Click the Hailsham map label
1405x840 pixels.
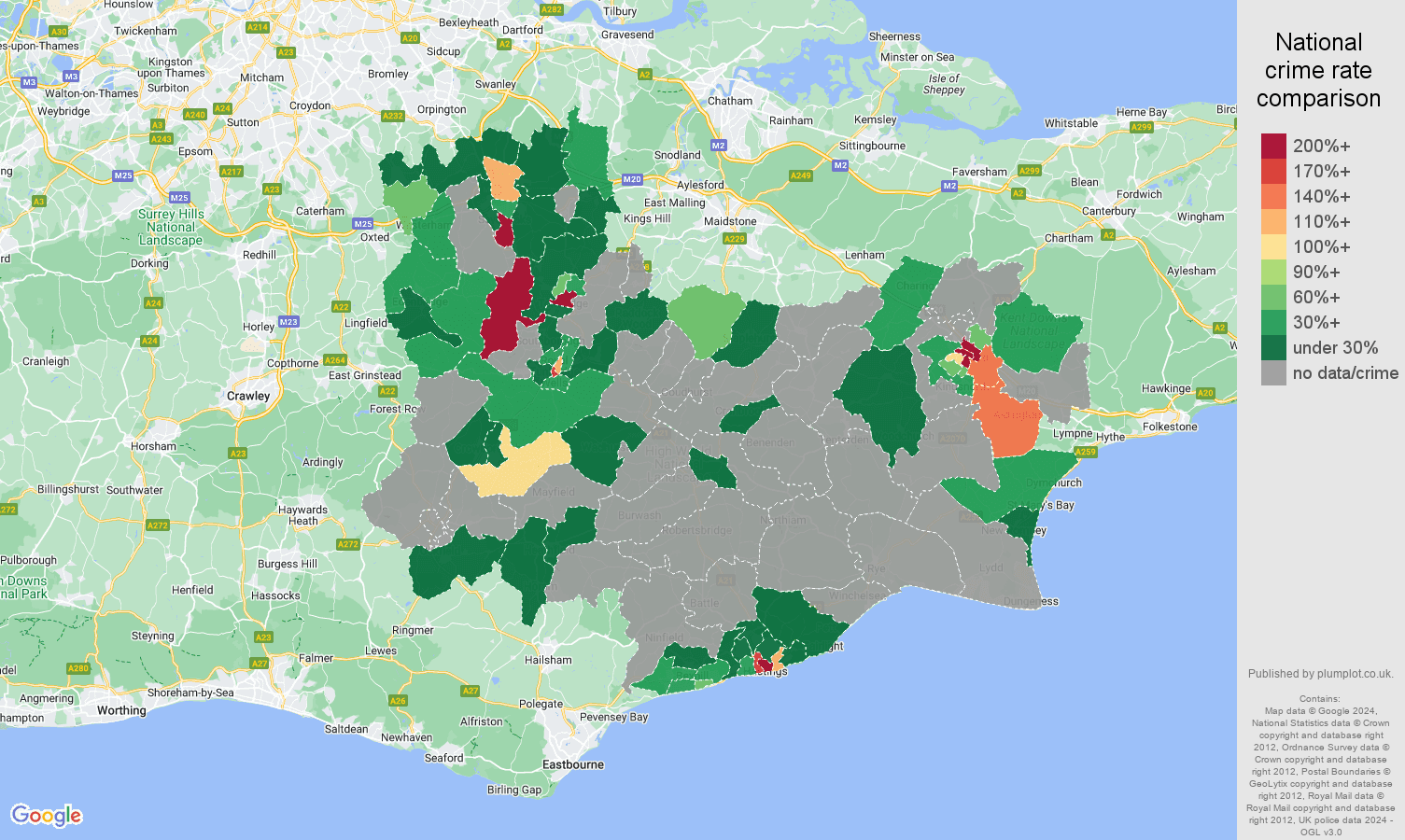pyautogui.click(x=548, y=660)
